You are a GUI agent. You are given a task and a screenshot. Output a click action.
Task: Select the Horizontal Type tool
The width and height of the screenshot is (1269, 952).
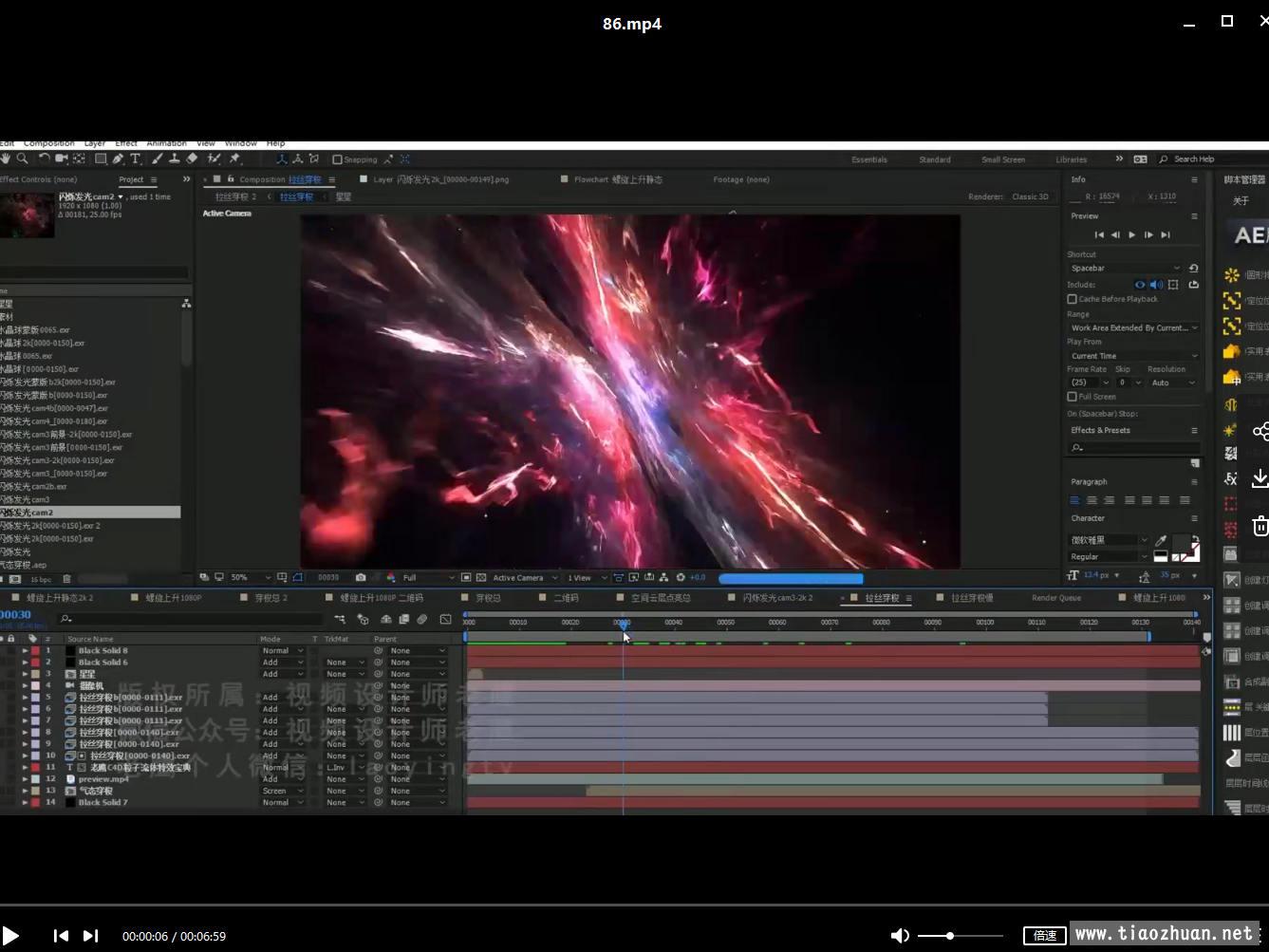[135, 159]
